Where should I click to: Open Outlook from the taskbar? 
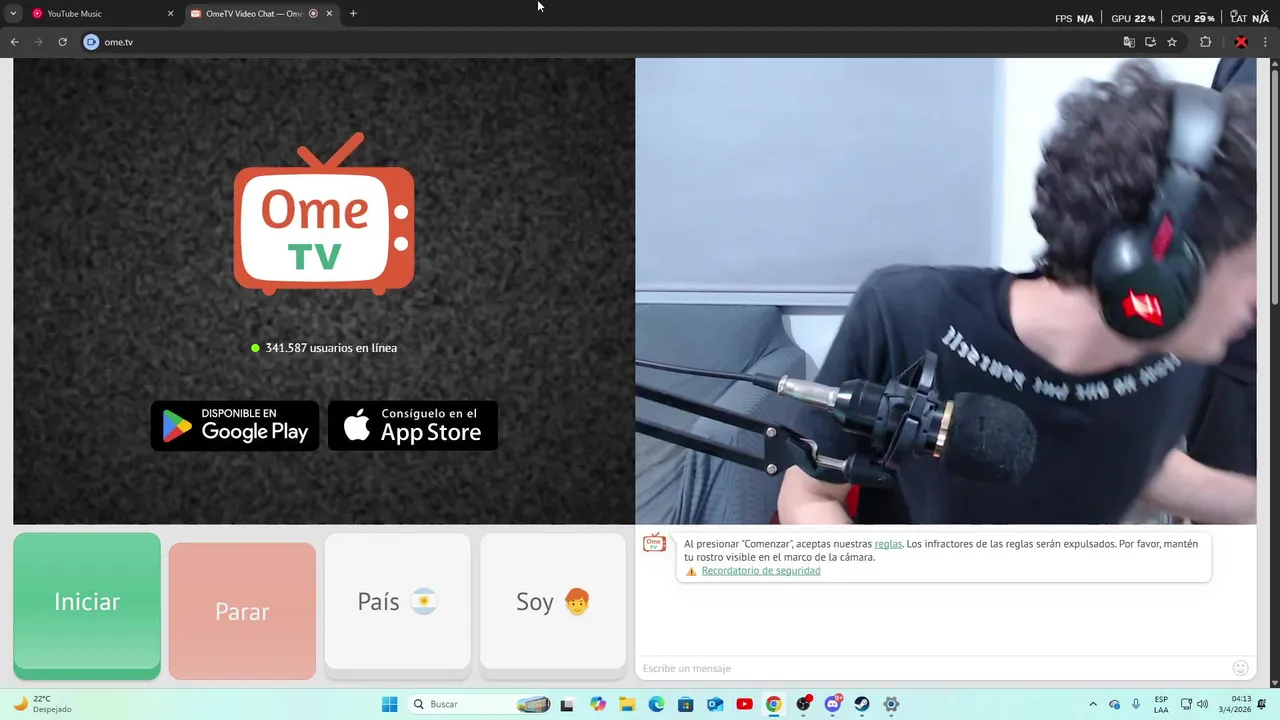[715, 704]
